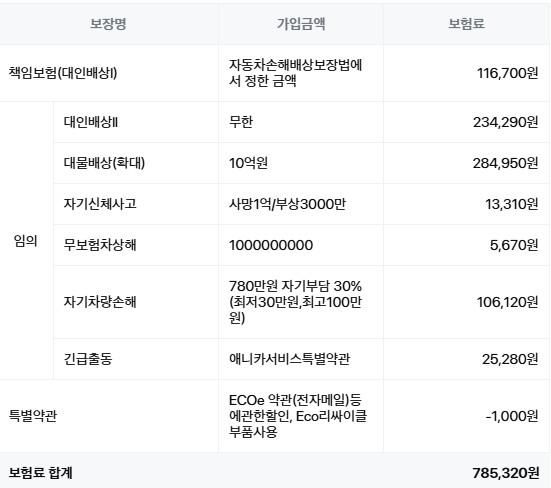Click the 보험료 column header
The height and width of the screenshot is (488, 551).
[466, 24]
